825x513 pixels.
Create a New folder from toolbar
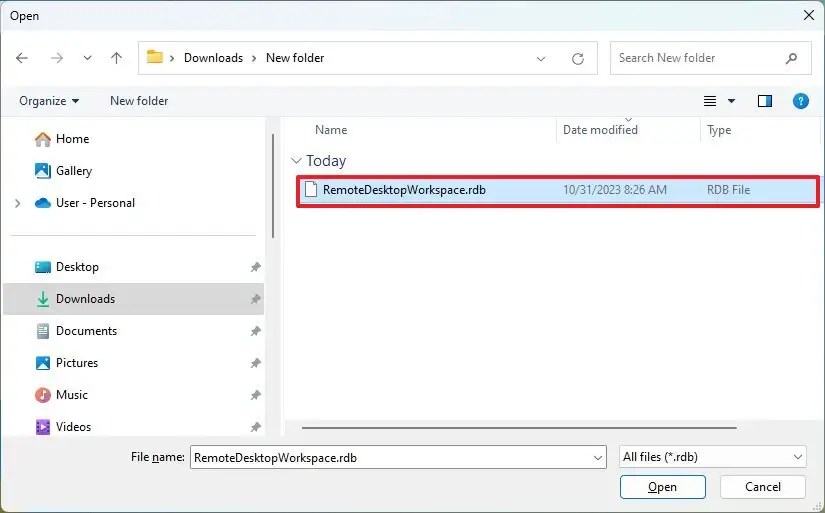point(139,100)
